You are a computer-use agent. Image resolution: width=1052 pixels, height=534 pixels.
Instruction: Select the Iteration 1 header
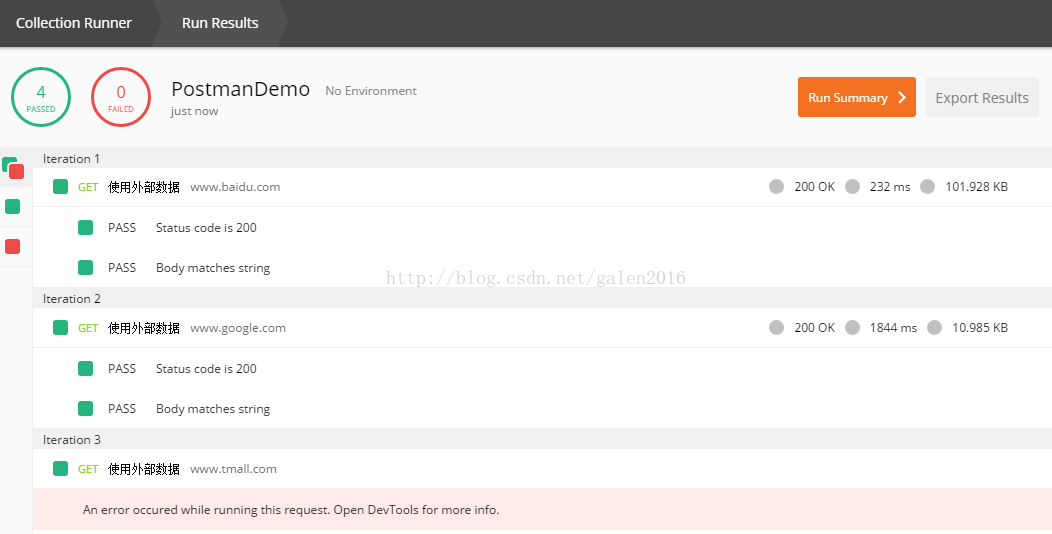[542, 158]
